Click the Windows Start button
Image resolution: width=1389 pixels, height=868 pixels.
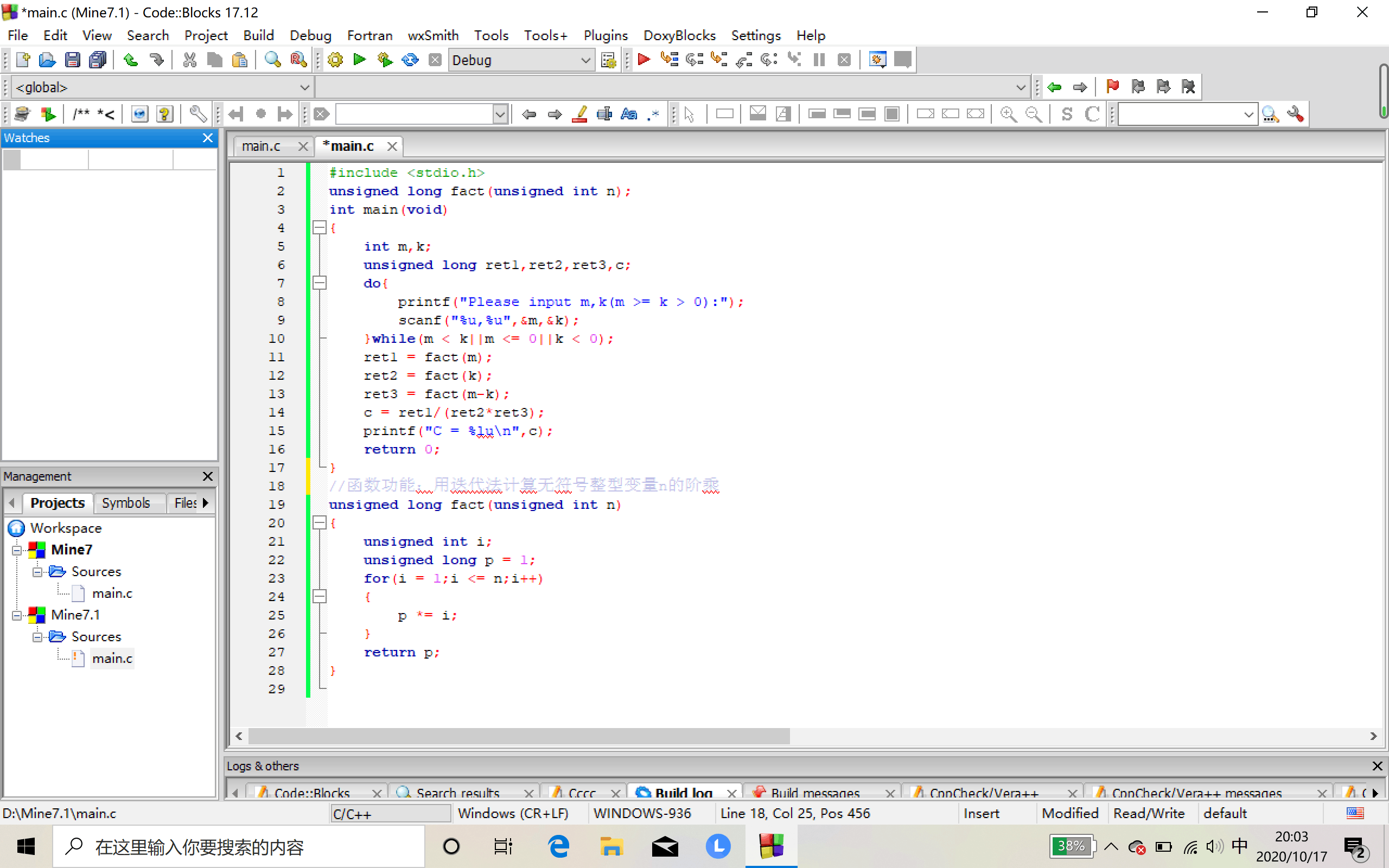[26, 847]
